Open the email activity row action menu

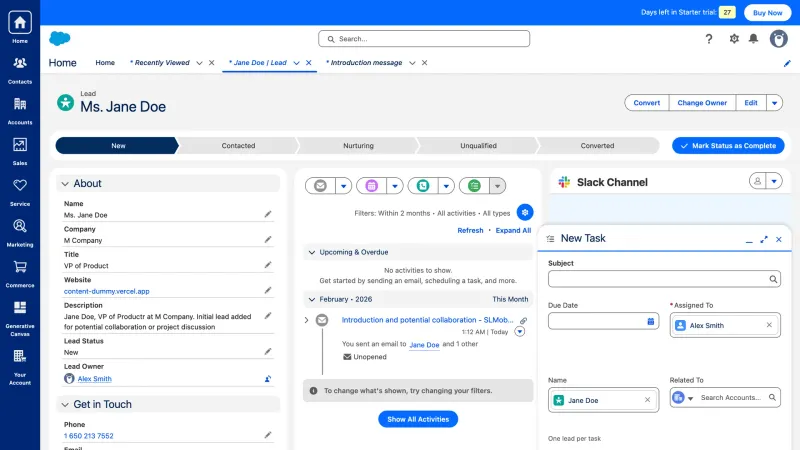click(519, 332)
